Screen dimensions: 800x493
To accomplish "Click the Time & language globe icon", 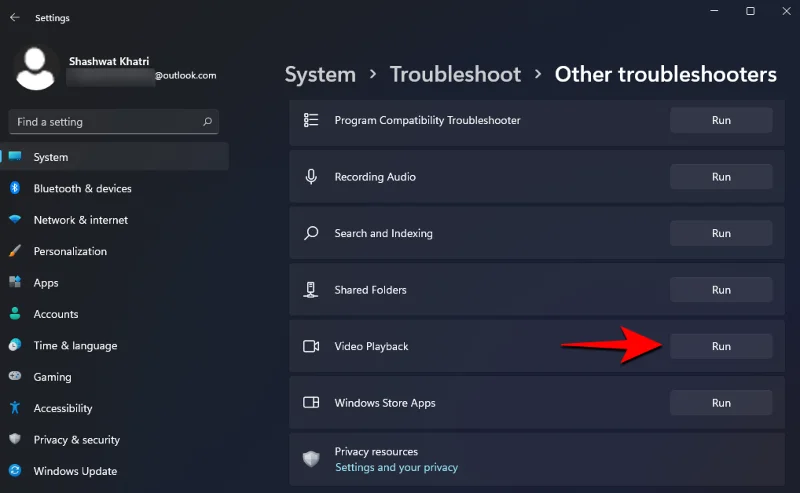I will (15, 344).
